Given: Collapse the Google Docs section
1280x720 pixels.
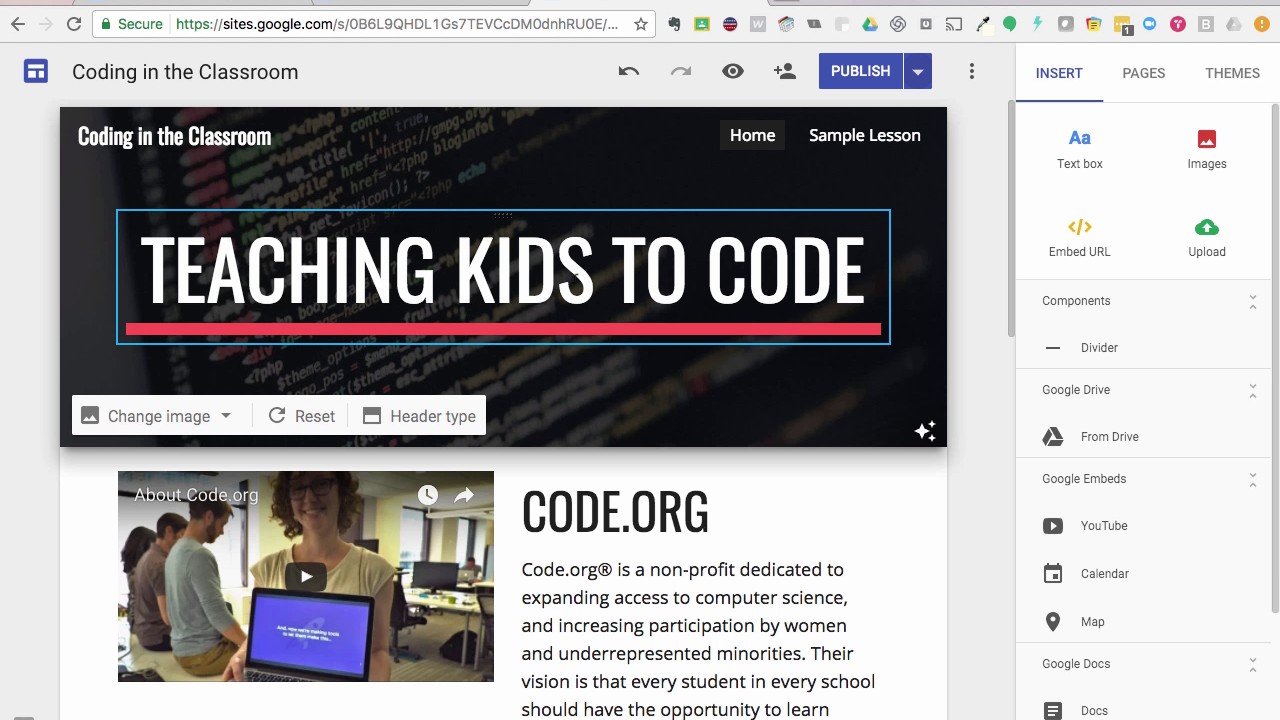Looking at the screenshot, I should (x=1253, y=664).
